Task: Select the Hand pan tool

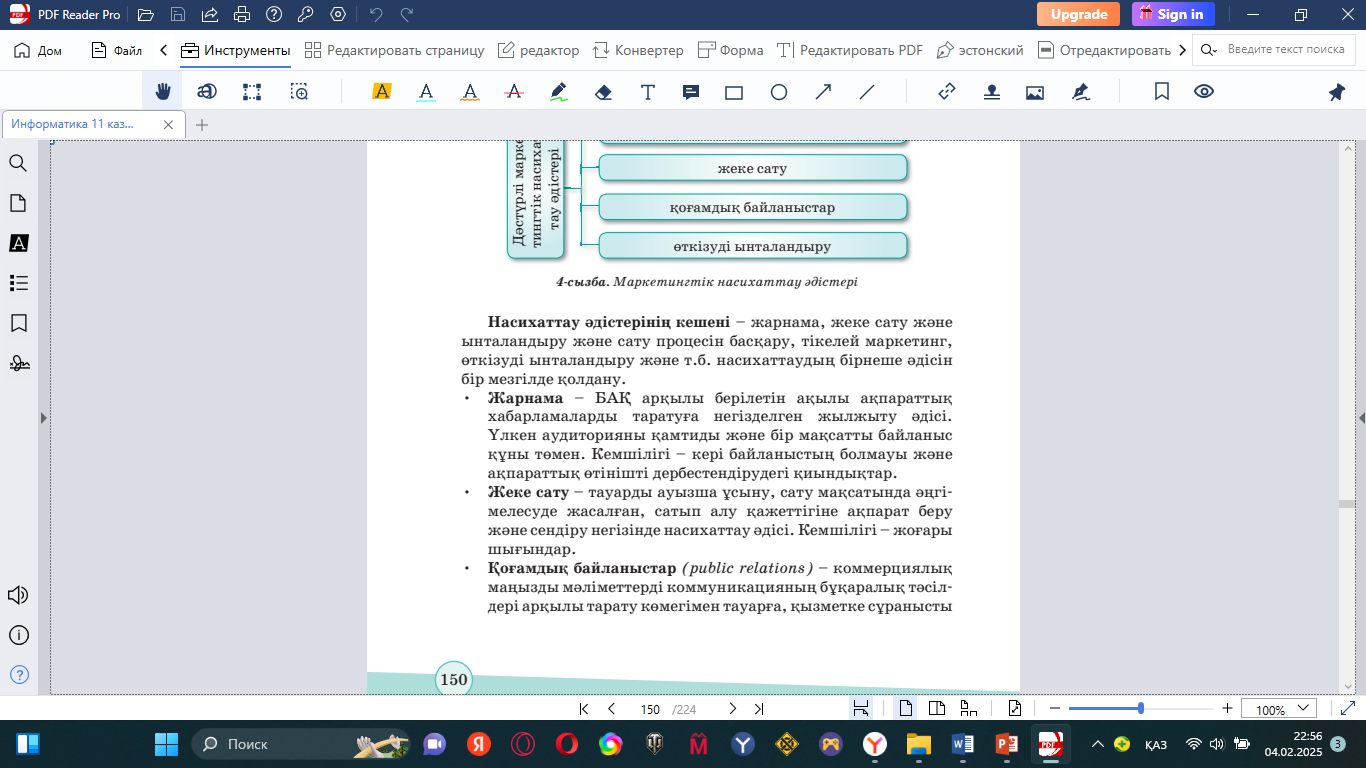Action: coord(162,92)
